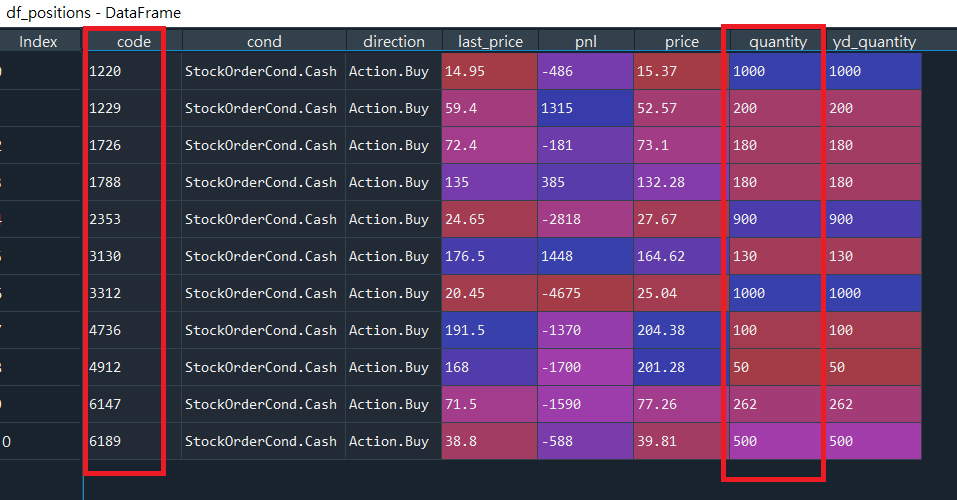
Task: Select pnl cell 1448
Action: (x=586, y=256)
